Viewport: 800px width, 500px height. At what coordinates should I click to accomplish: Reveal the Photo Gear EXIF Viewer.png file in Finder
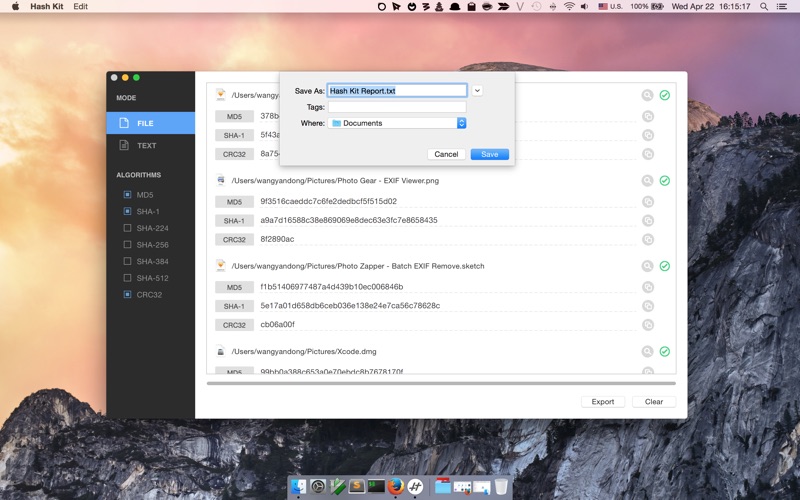[647, 181]
